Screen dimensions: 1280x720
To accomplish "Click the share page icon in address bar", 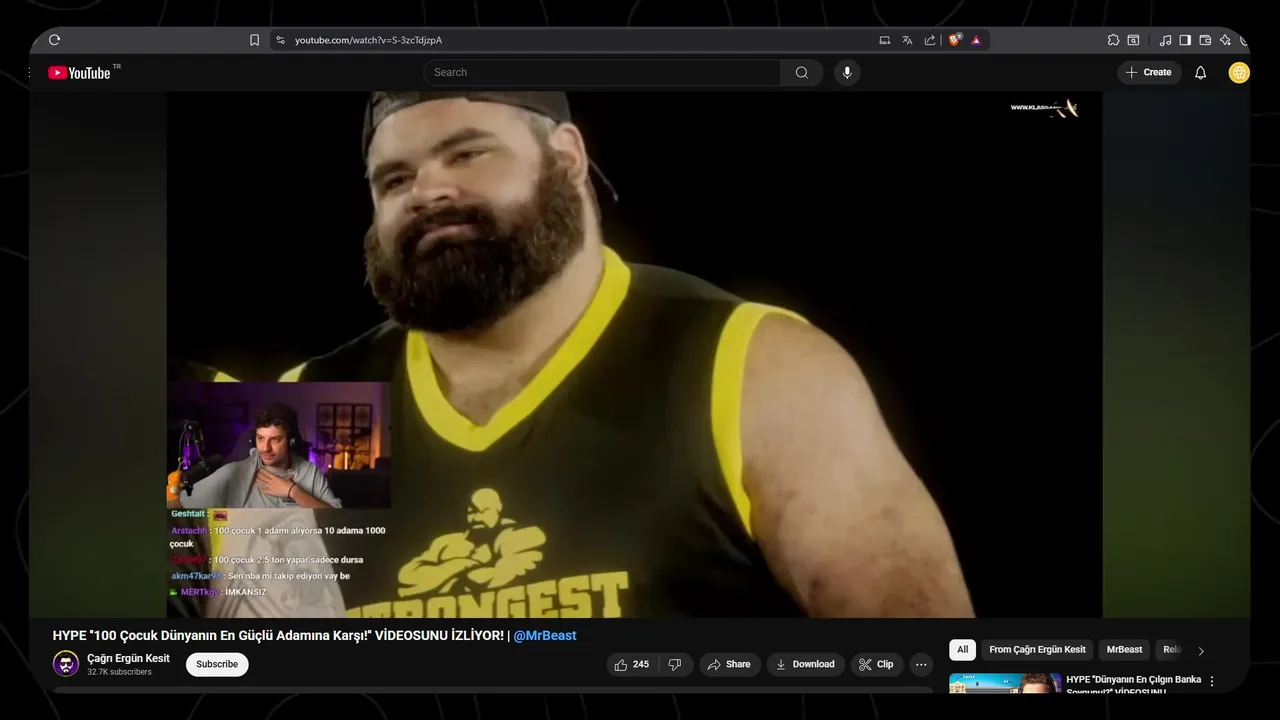I will pos(930,40).
